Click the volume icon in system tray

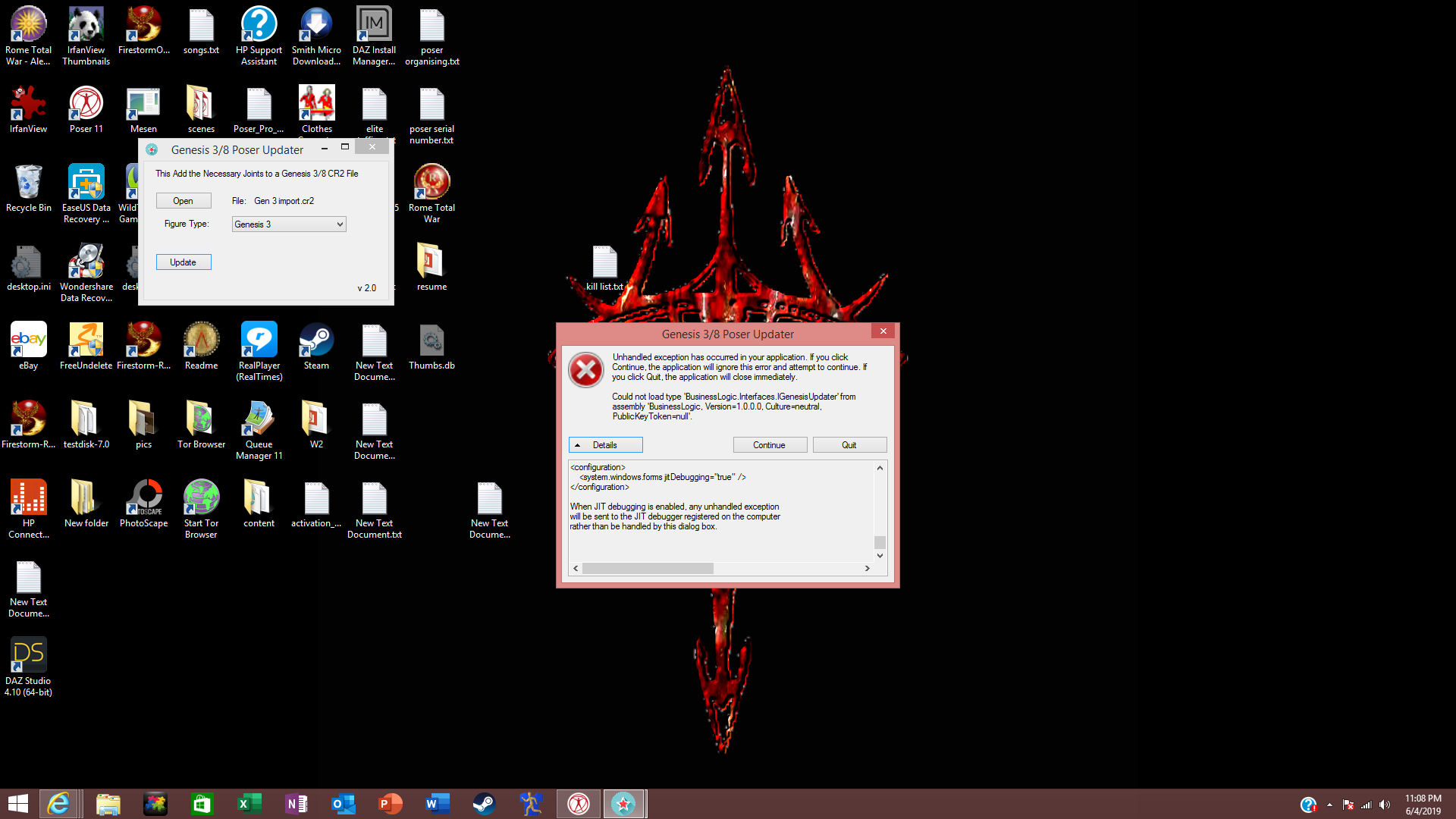(x=1385, y=805)
